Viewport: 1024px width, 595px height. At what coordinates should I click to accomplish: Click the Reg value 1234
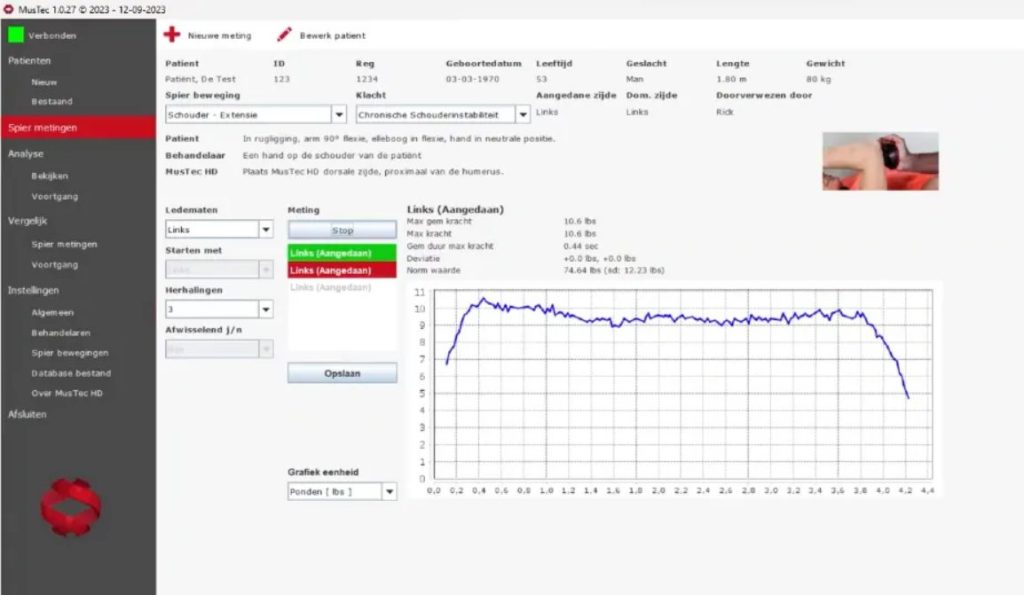click(367, 79)
